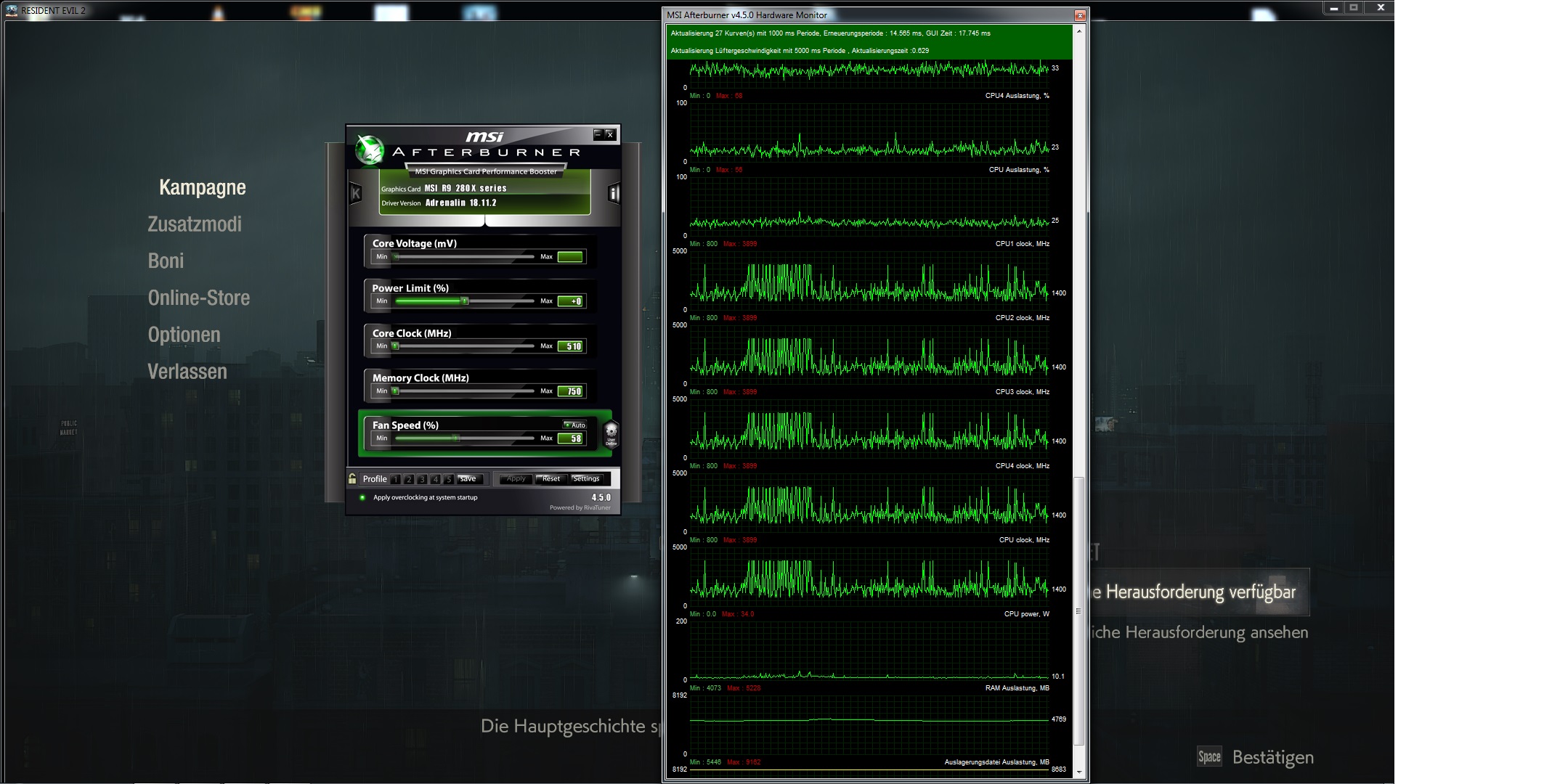Click the 'Herausforderung verfügbar' notification
Screen dimensions: 1544x784
[1200, 592]
